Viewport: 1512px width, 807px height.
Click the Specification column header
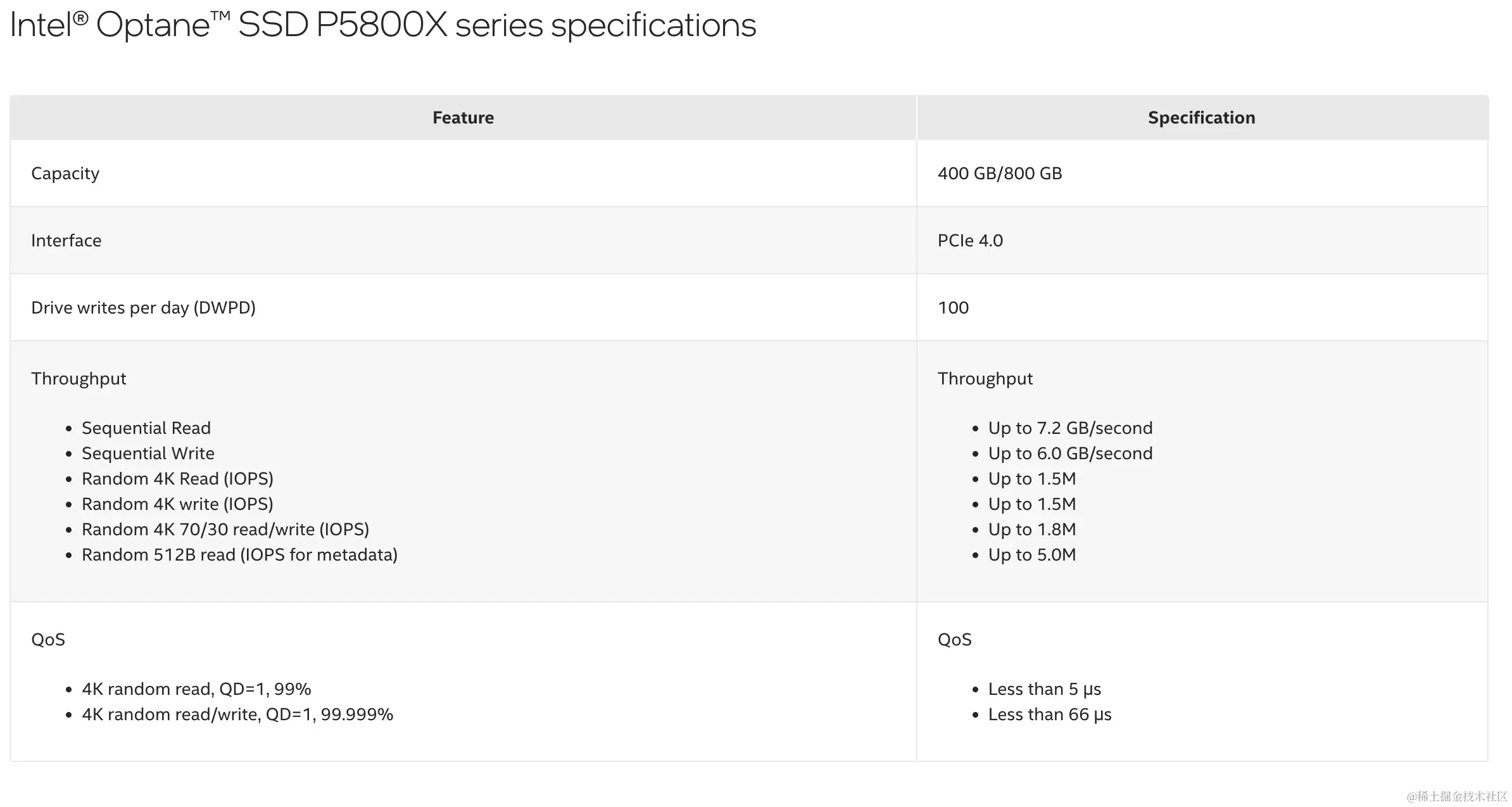click(x=1201, y=118)
